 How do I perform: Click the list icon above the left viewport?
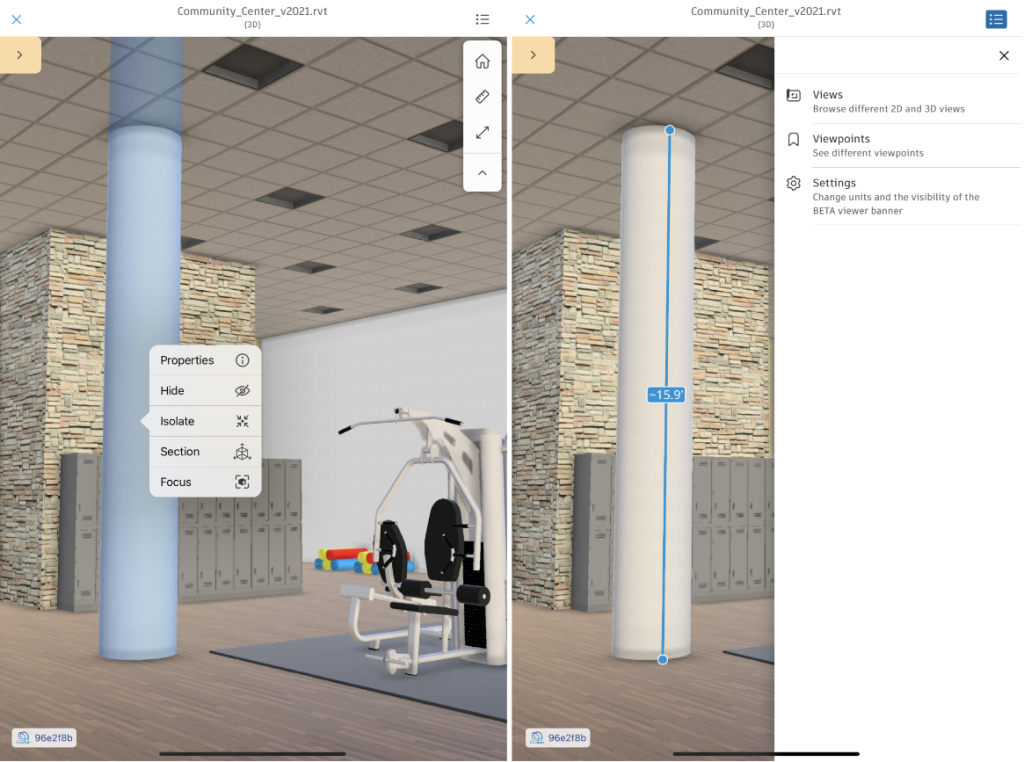point(482,19)
